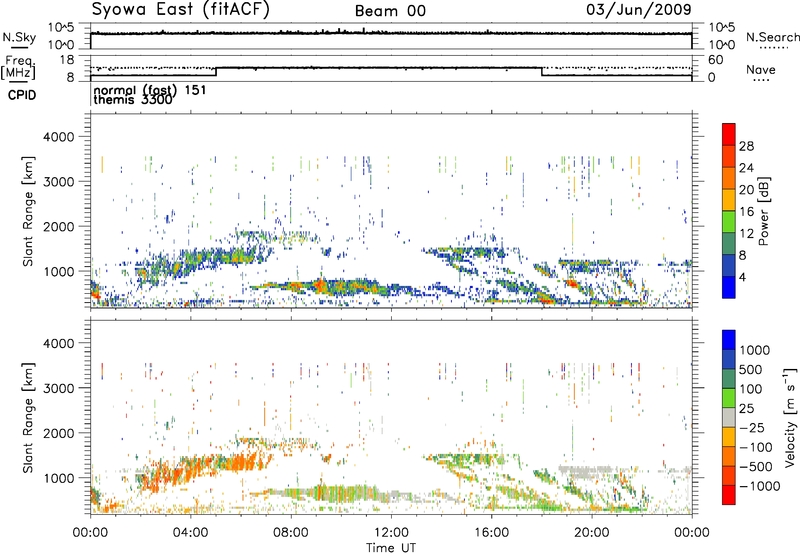
Task: Click the "Time UT" axis title
Action: [x=391, y=547]
